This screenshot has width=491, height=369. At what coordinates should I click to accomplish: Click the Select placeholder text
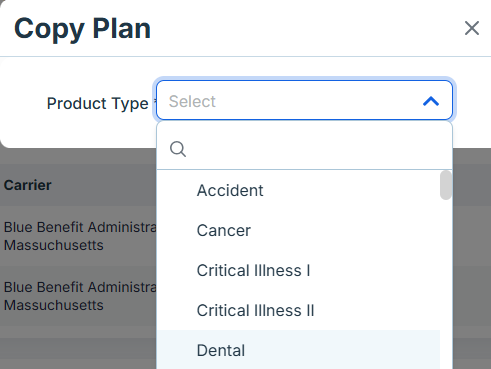click(192, 101)
